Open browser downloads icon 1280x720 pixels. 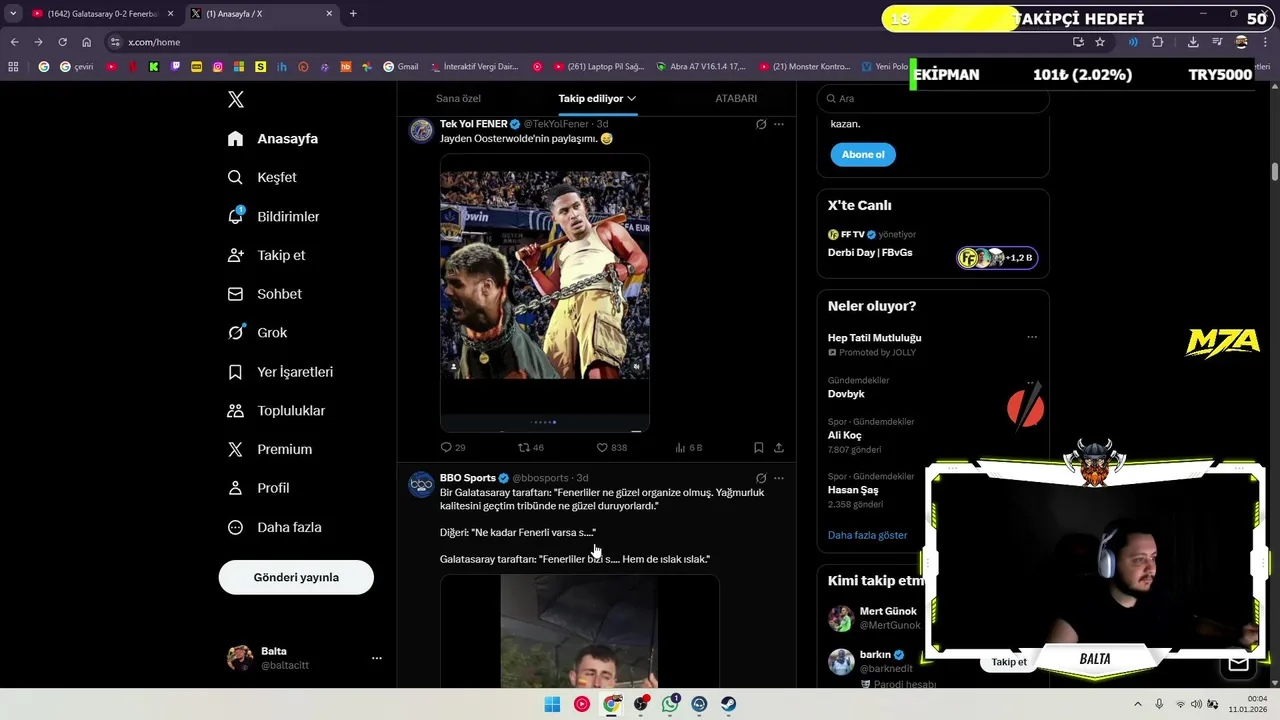1193,42
